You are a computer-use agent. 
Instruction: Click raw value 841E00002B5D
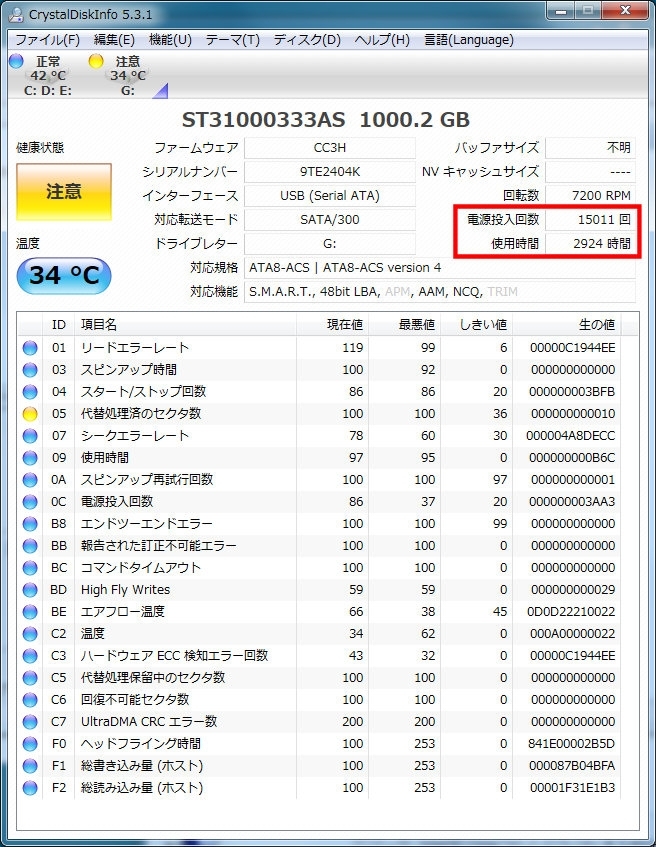[x=571, y=744]
